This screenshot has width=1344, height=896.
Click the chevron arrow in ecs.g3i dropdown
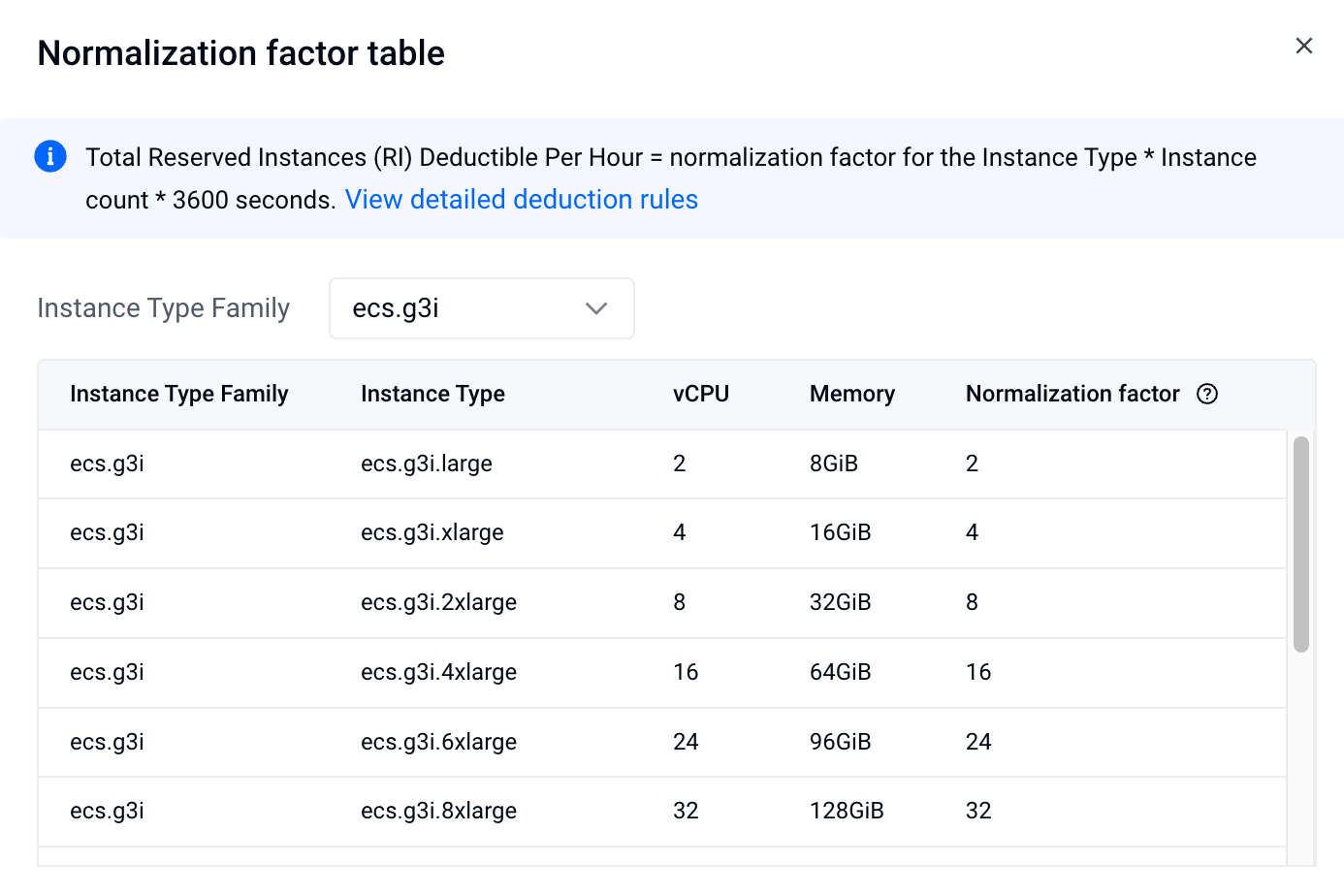[x=596, y=308]
